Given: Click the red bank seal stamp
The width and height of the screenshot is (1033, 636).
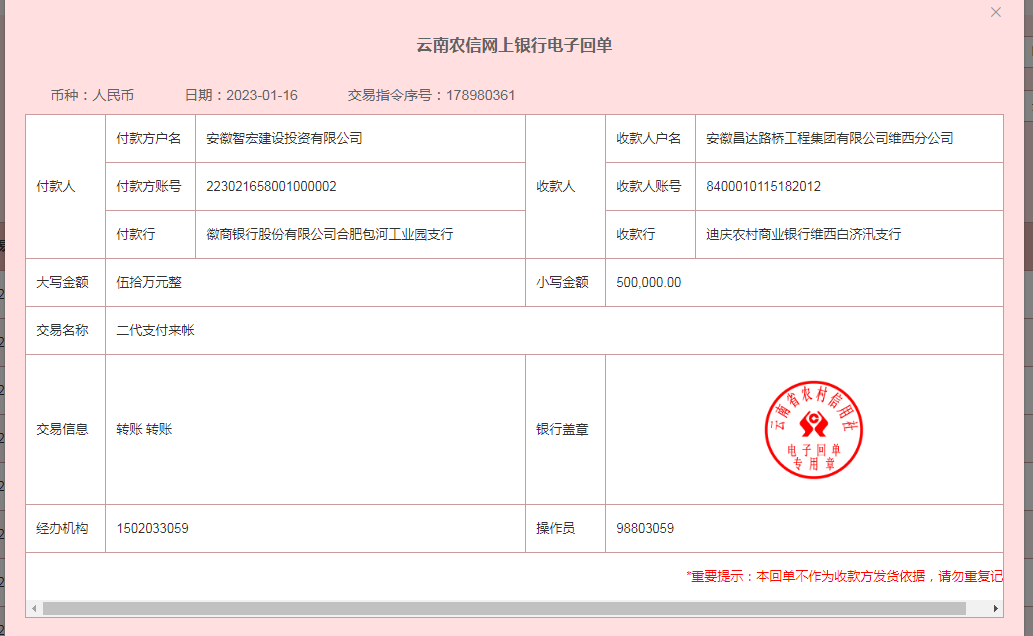Looking at the screenshot, I should click(x=813, y=429).
